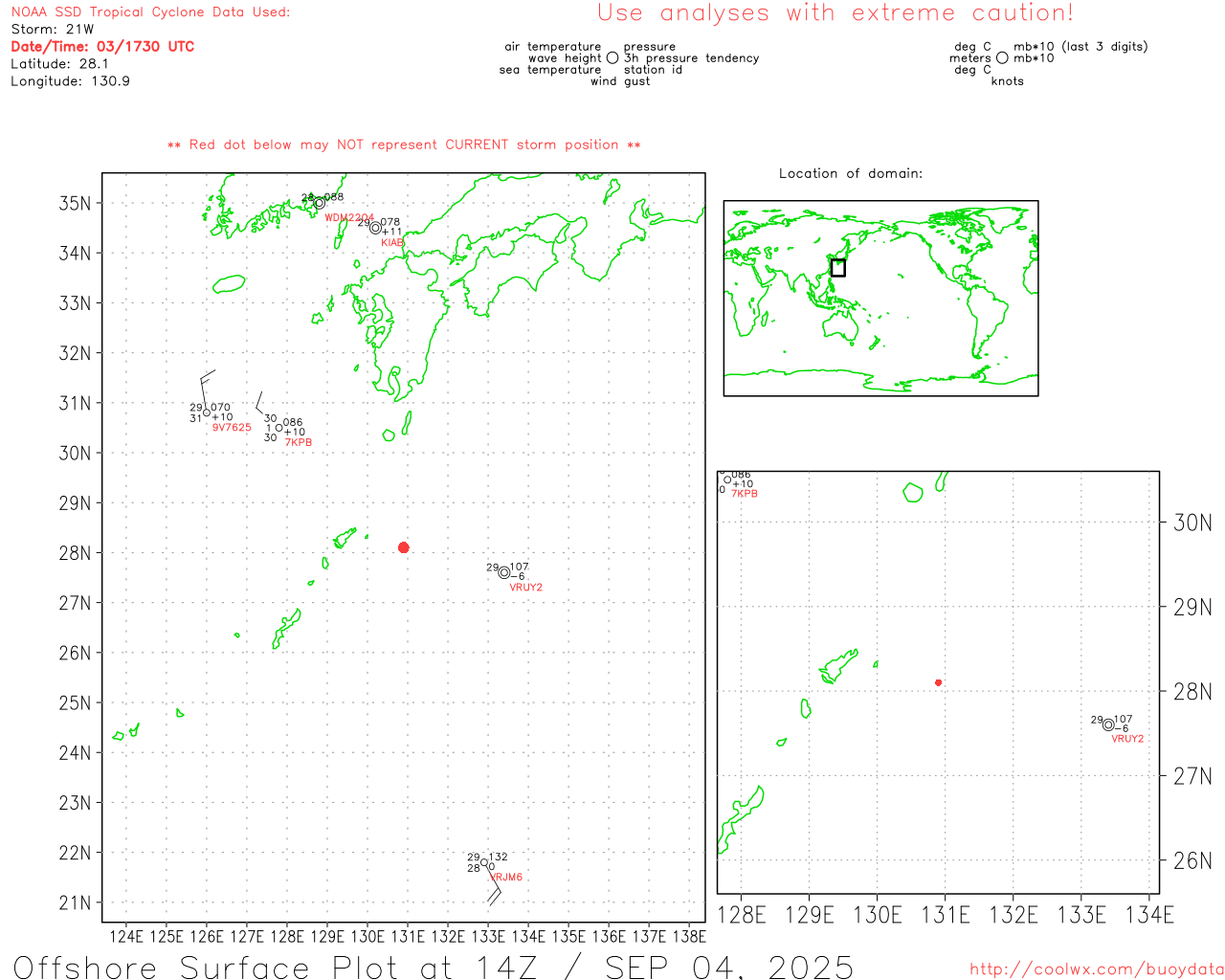Screen dimensions: 1225x980
Task: Open the coolwx.com/buoydata URL
Action: tap(1097, 969)
